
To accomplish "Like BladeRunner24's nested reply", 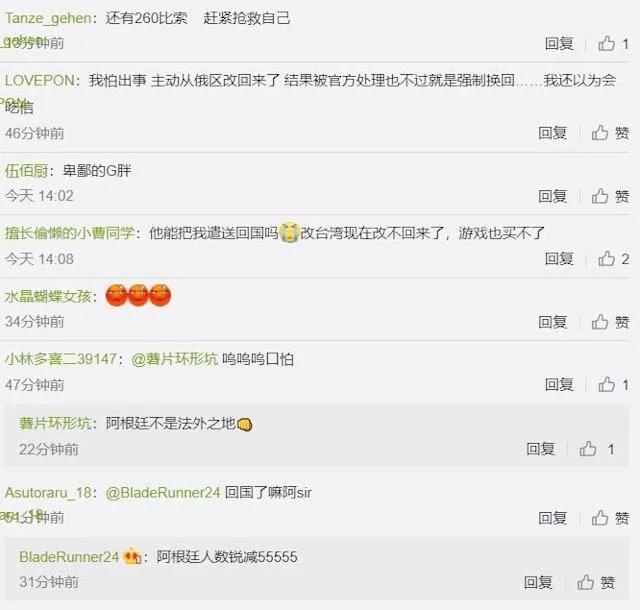I will coord(585,582).
